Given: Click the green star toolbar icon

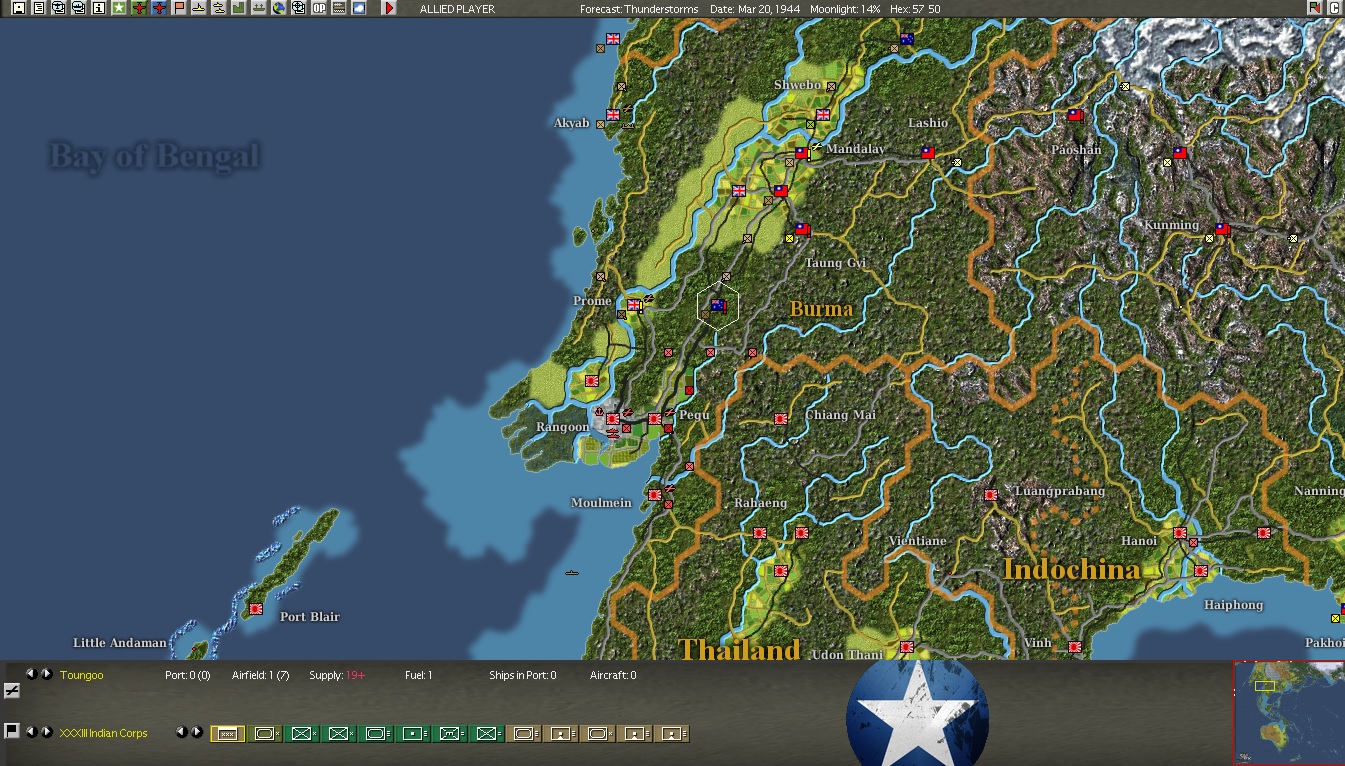Looking at the screenshot, I should 119,8.
